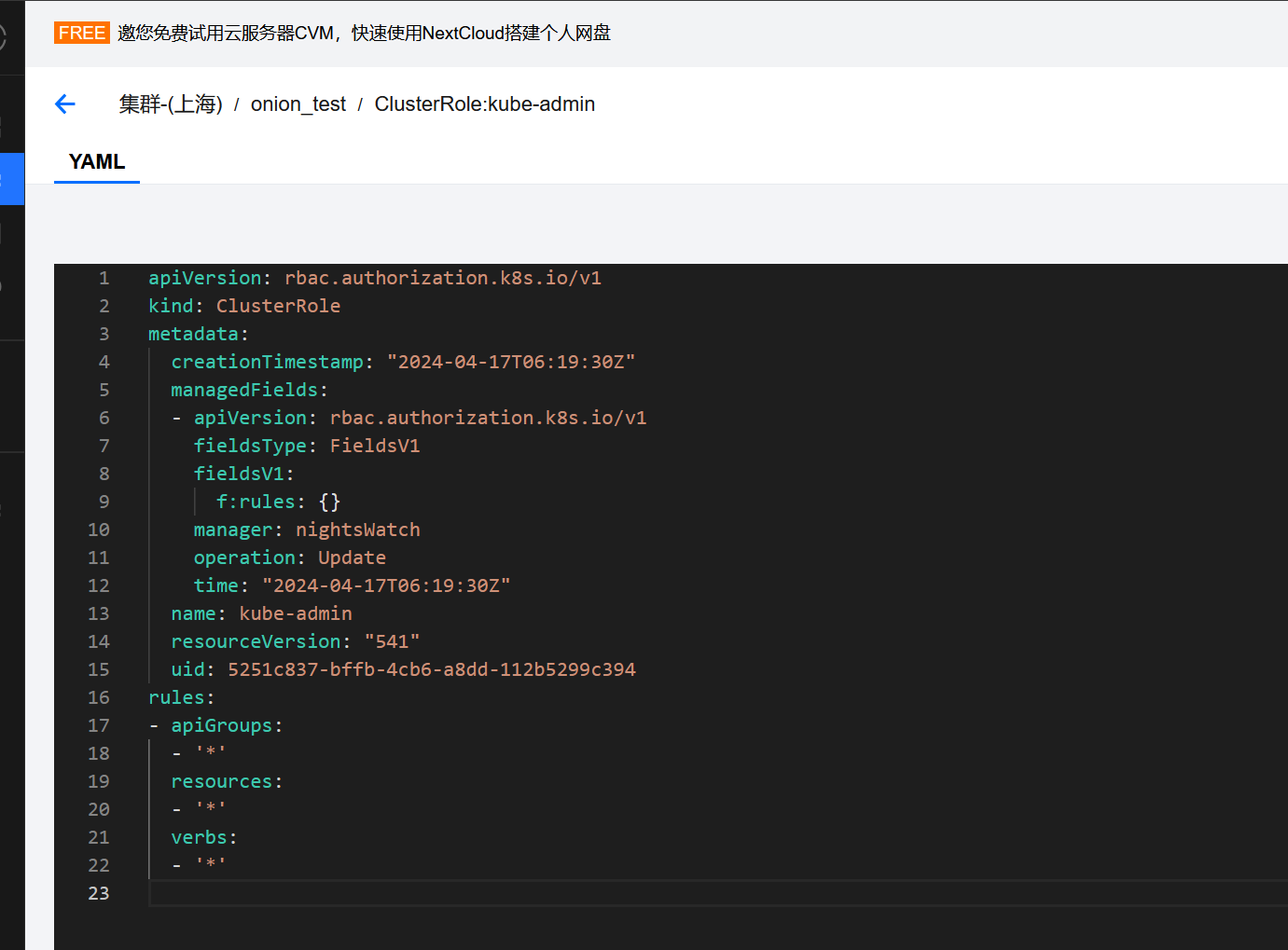This screenshot has height=950, width=1288.
Task: Click the apiGroups key
Action: click(x=222, y=725)
